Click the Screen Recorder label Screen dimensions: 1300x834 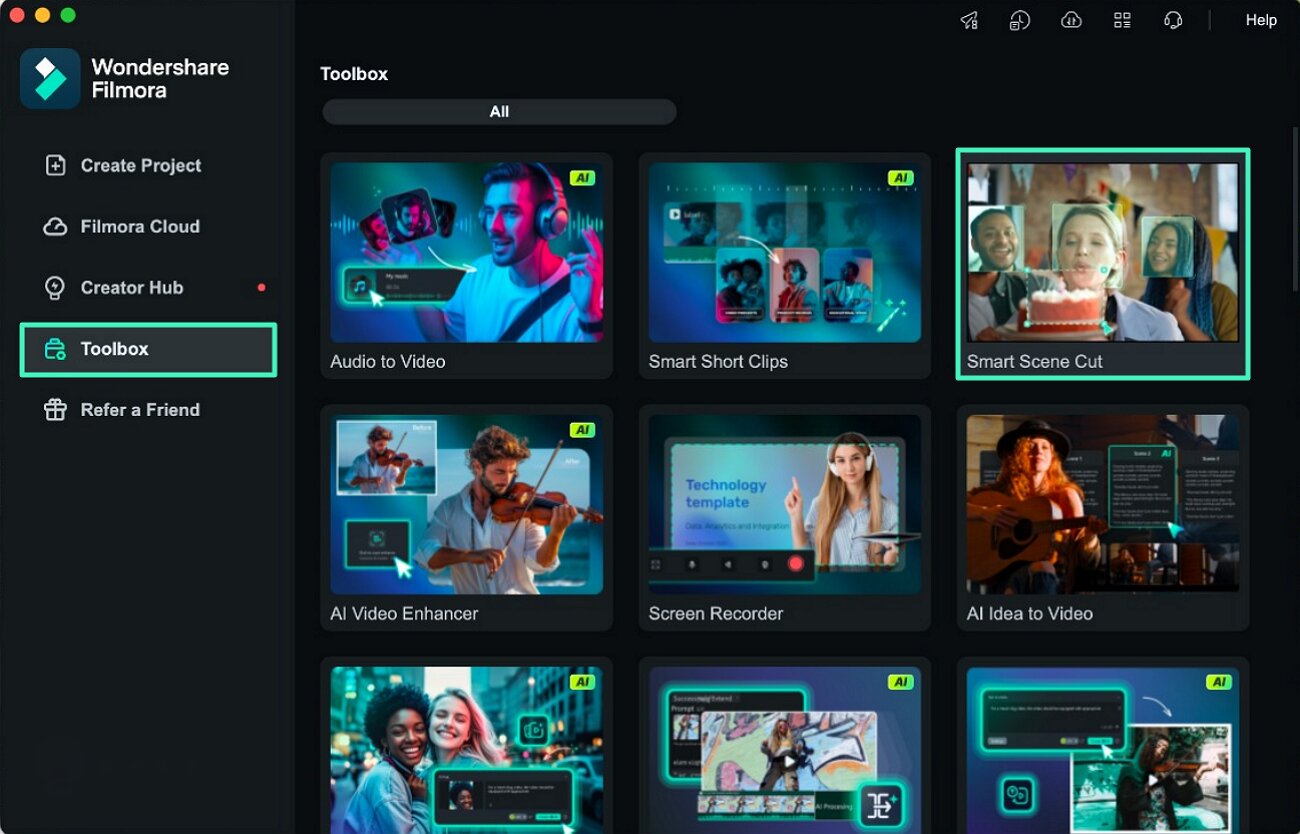[716, 614]
